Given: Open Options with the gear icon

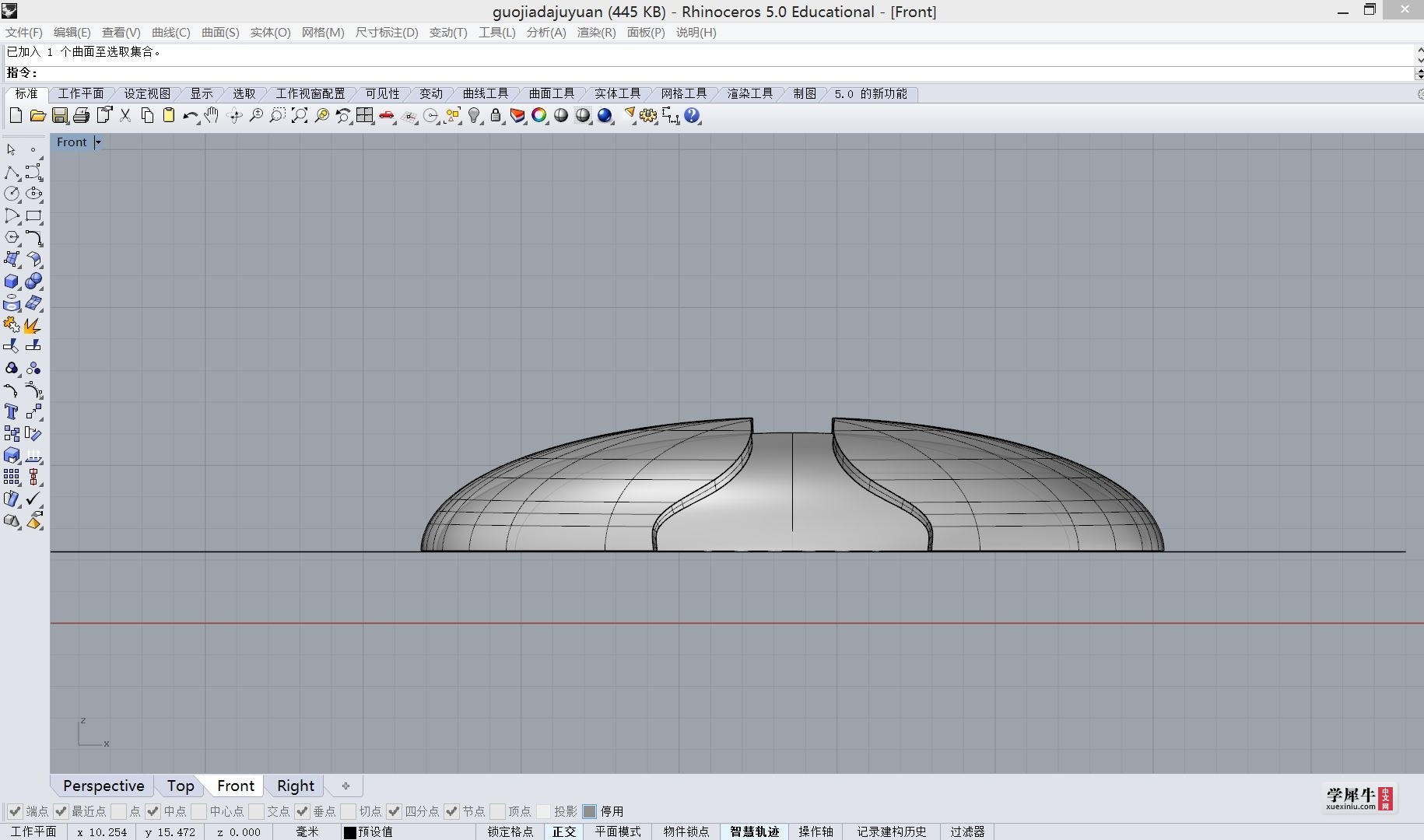Looking at the screenshot, I should [648, 116].
